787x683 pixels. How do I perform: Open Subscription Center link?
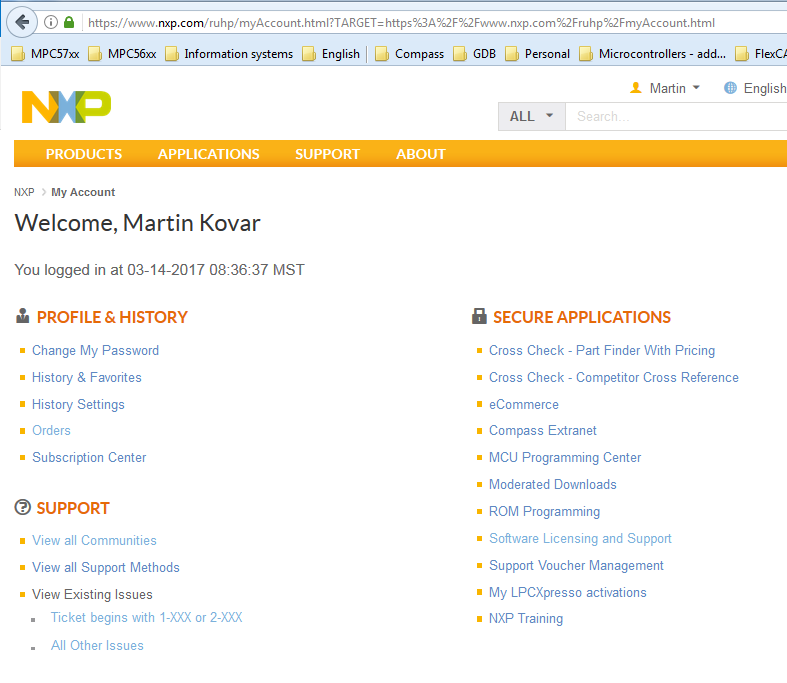point(89,457)
